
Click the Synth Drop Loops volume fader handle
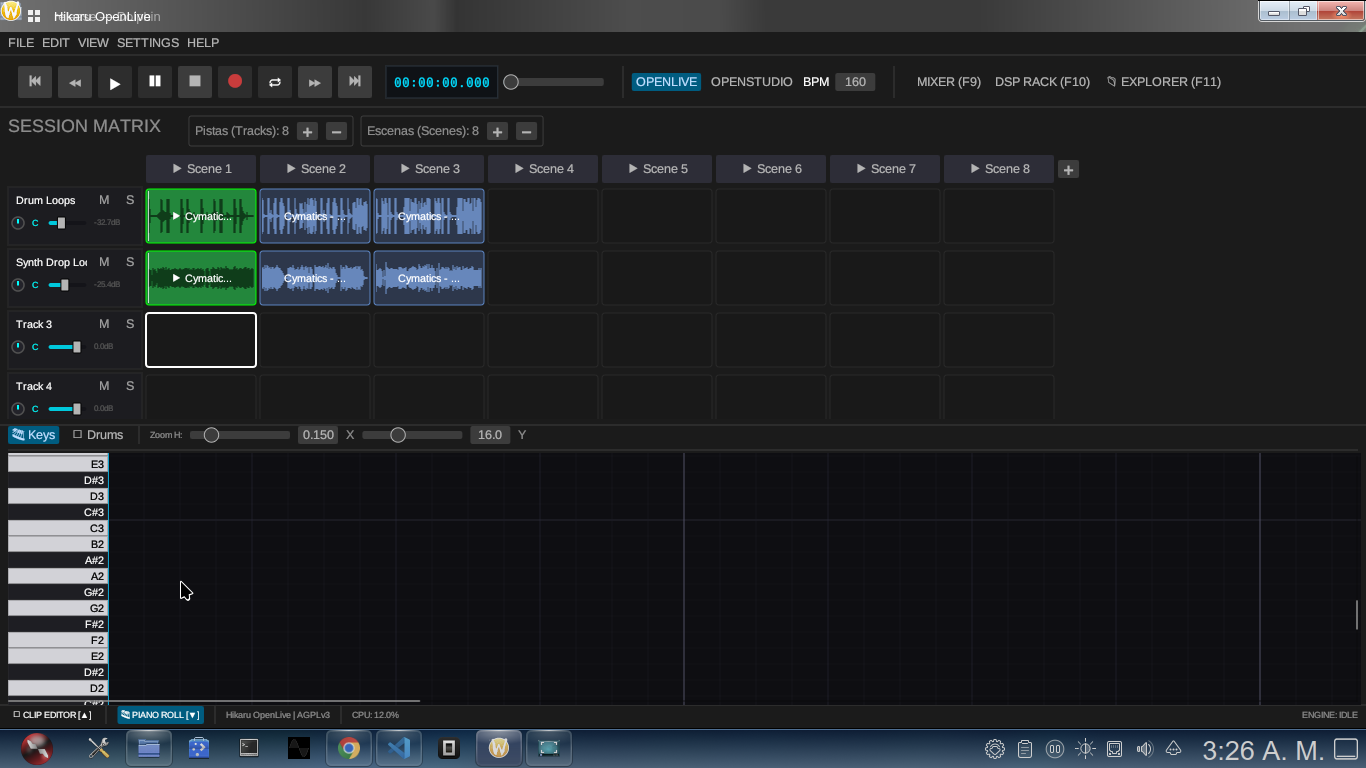(65, 285)
